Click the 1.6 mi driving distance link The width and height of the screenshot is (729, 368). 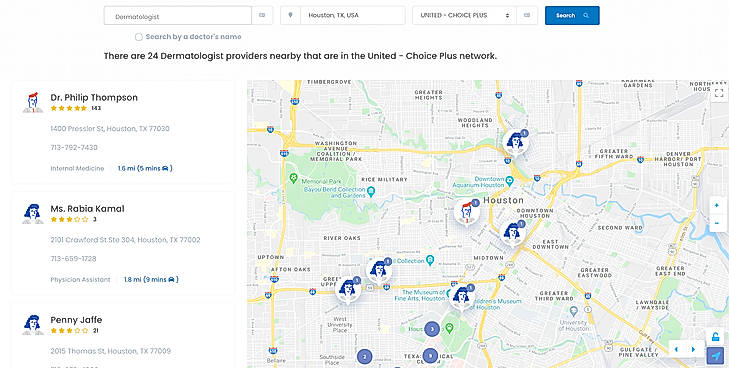tap(145, 168)
